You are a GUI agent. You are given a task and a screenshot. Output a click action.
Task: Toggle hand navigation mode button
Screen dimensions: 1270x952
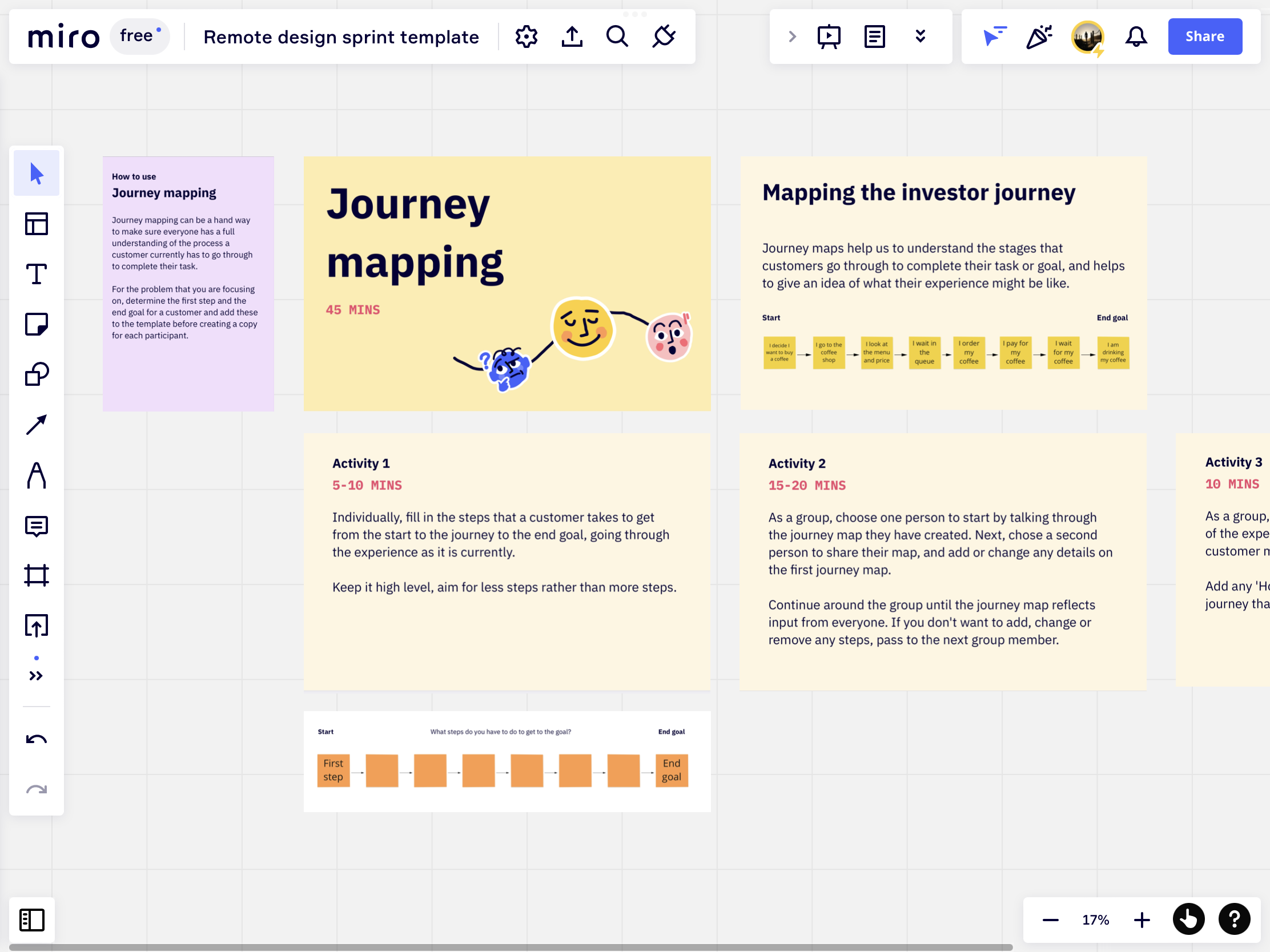1188,920
